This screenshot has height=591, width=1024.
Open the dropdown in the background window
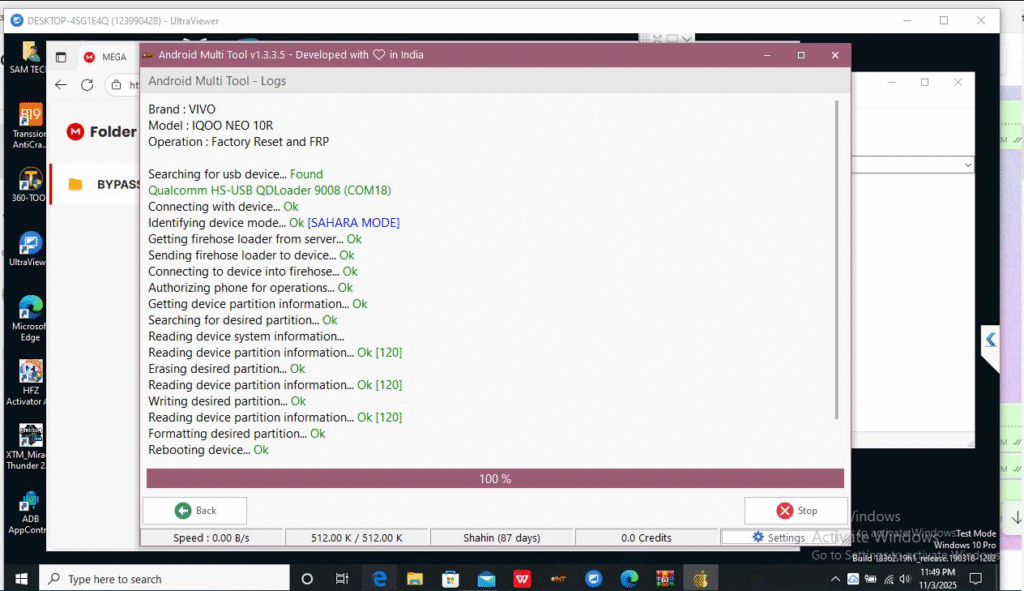click(966, 164)
